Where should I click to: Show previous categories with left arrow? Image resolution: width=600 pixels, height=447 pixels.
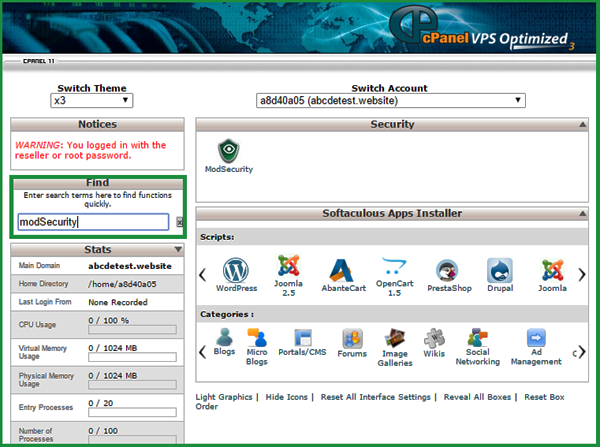click(x=202, y=352)
